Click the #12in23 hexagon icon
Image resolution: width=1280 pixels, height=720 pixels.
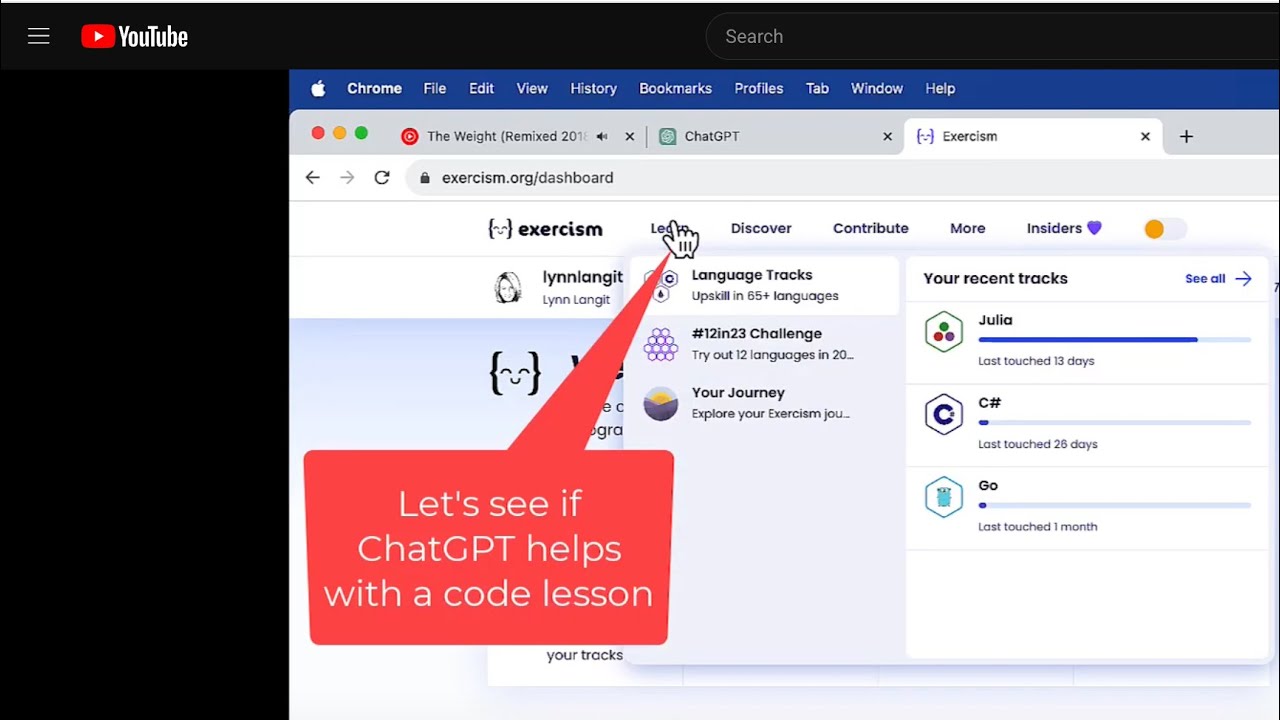click(660, 344)
